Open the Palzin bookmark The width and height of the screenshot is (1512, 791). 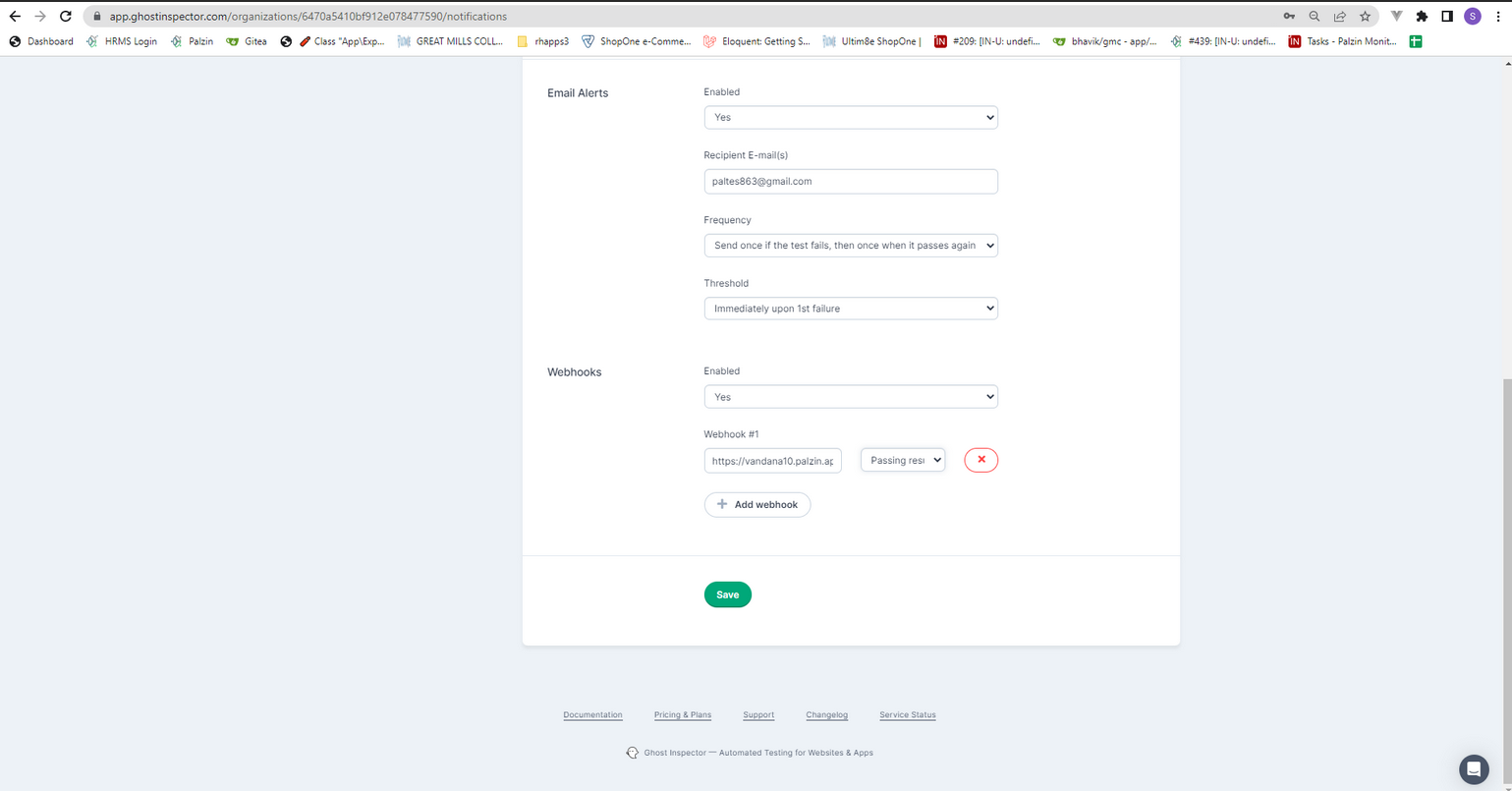click(192, 41)
